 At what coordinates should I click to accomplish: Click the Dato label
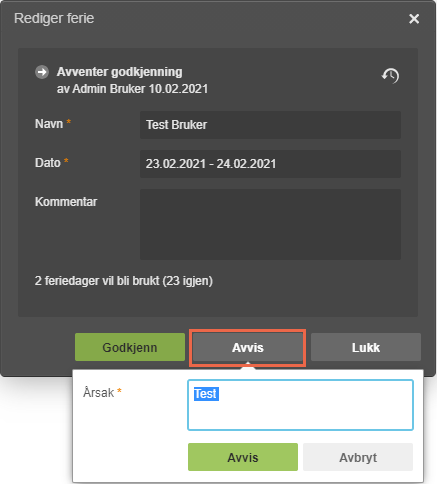(48, 163)
